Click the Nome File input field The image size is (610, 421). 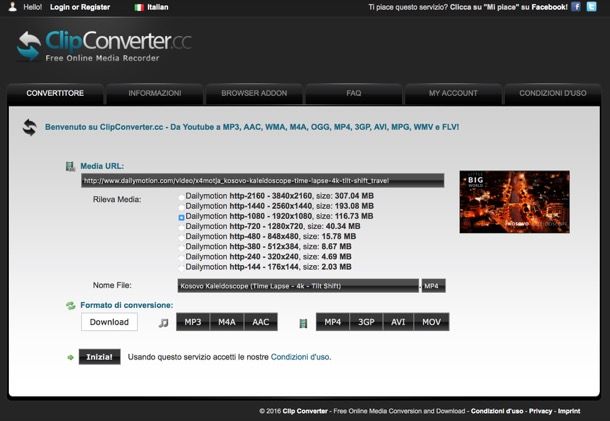(x=298, y=286)
